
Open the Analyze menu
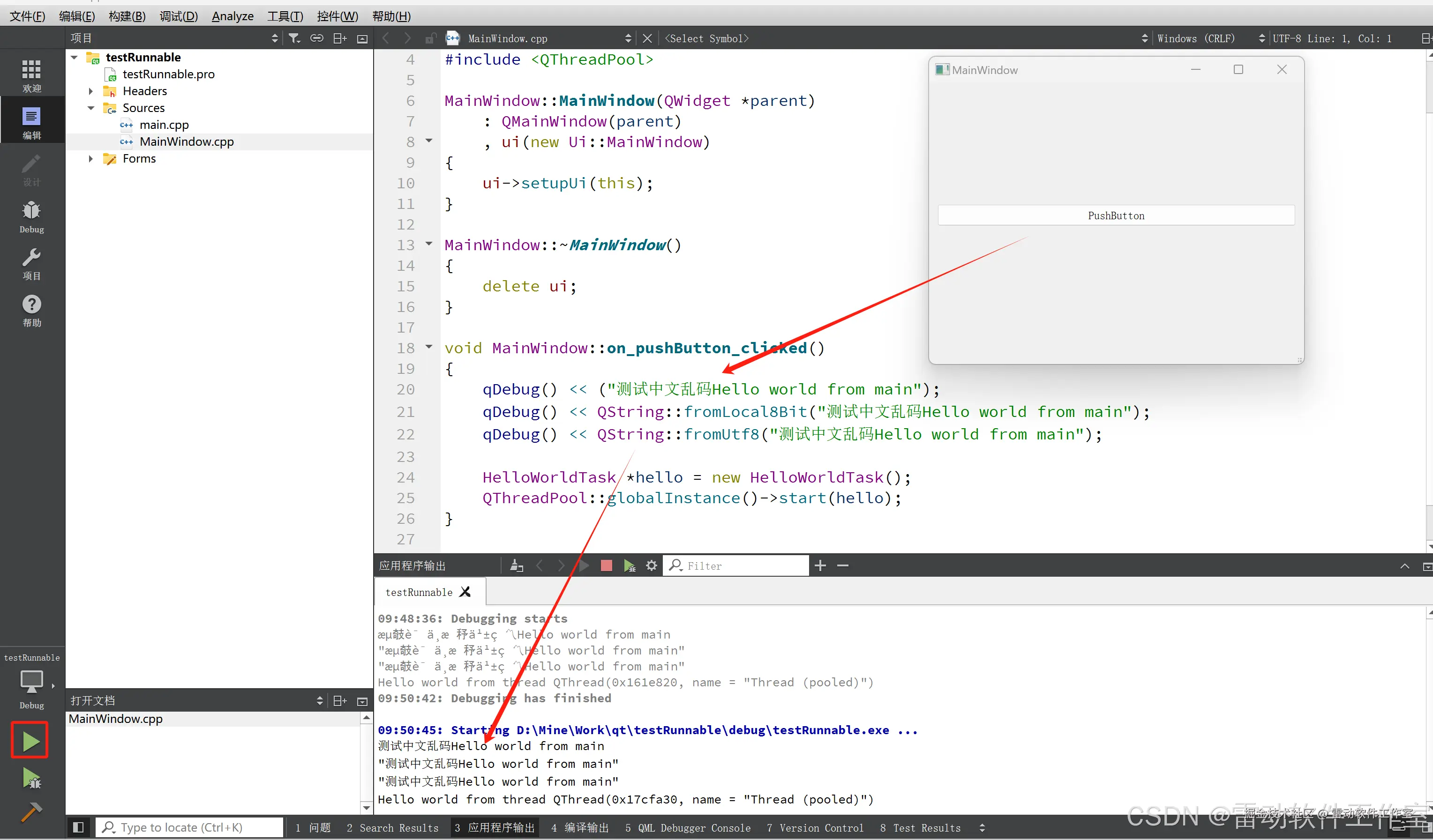[x=232, y=16]
